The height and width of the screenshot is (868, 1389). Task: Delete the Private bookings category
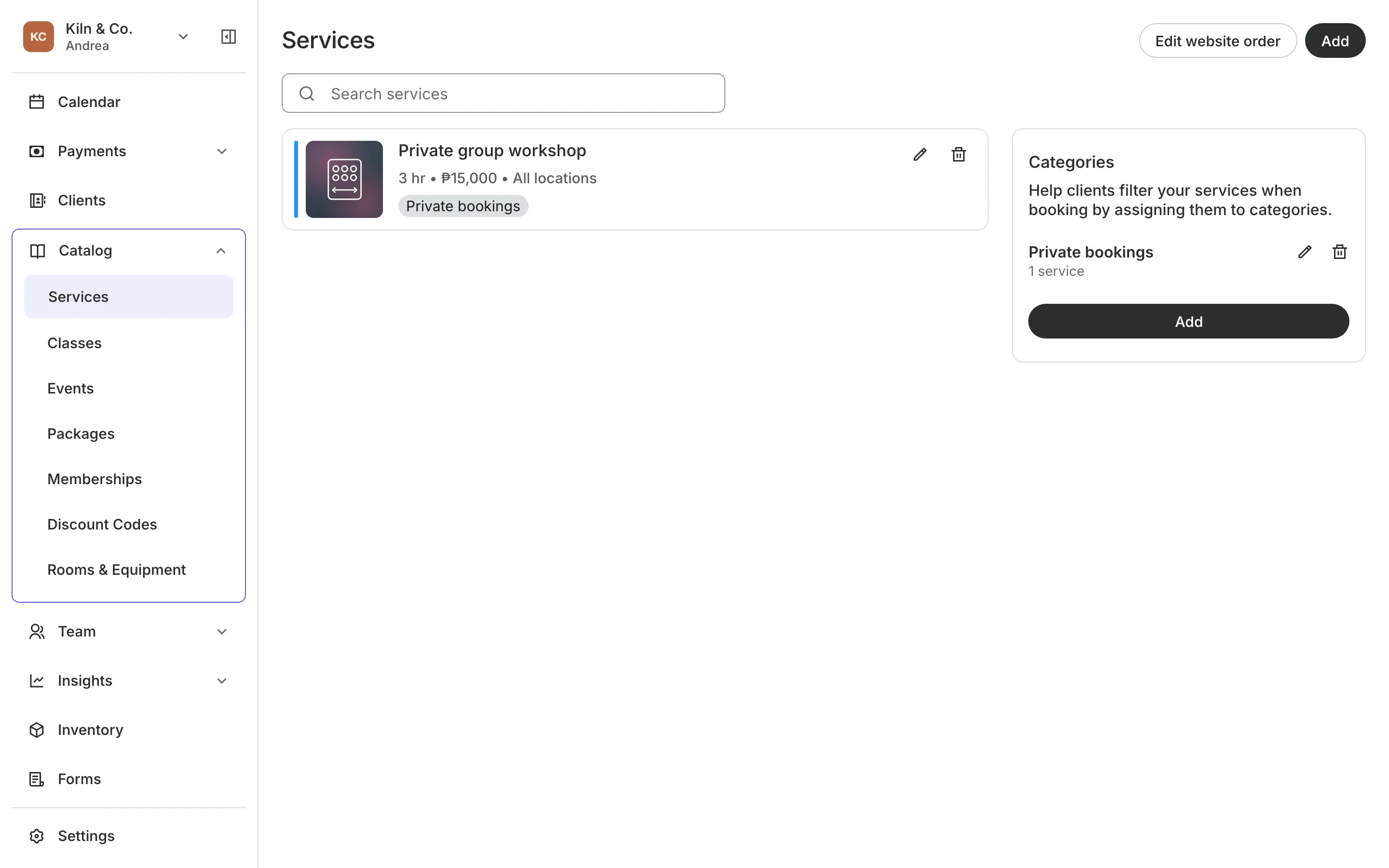point(1340,252)
